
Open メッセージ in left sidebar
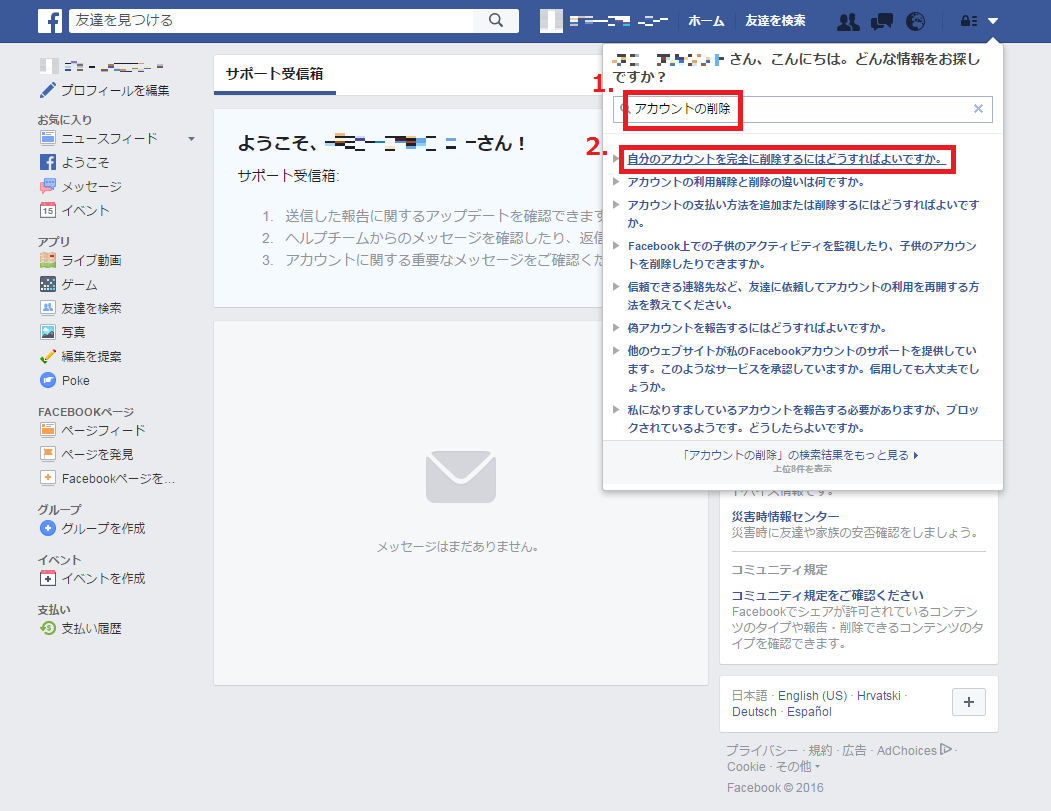91,187
